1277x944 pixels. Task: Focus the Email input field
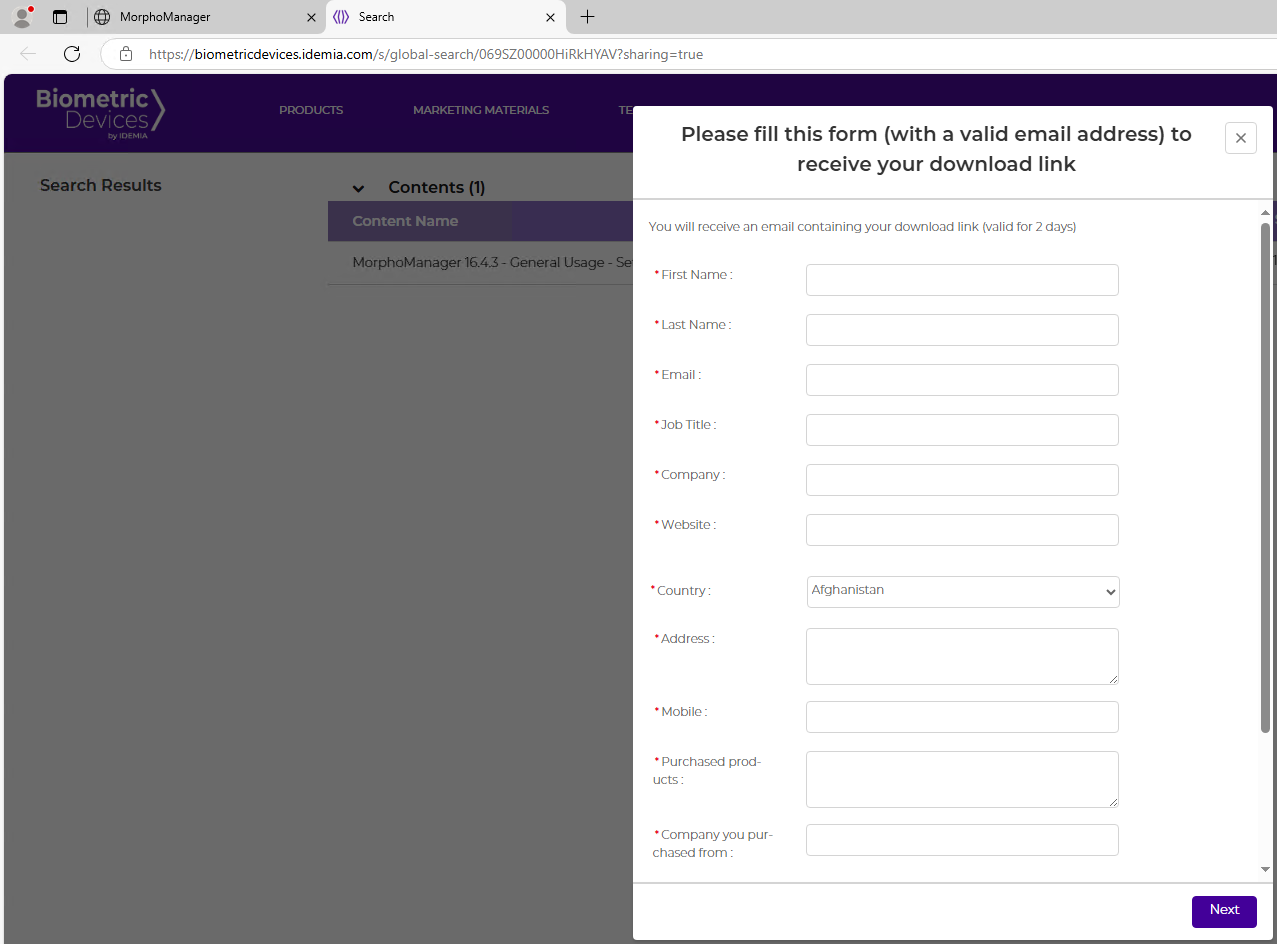(962, 380)
